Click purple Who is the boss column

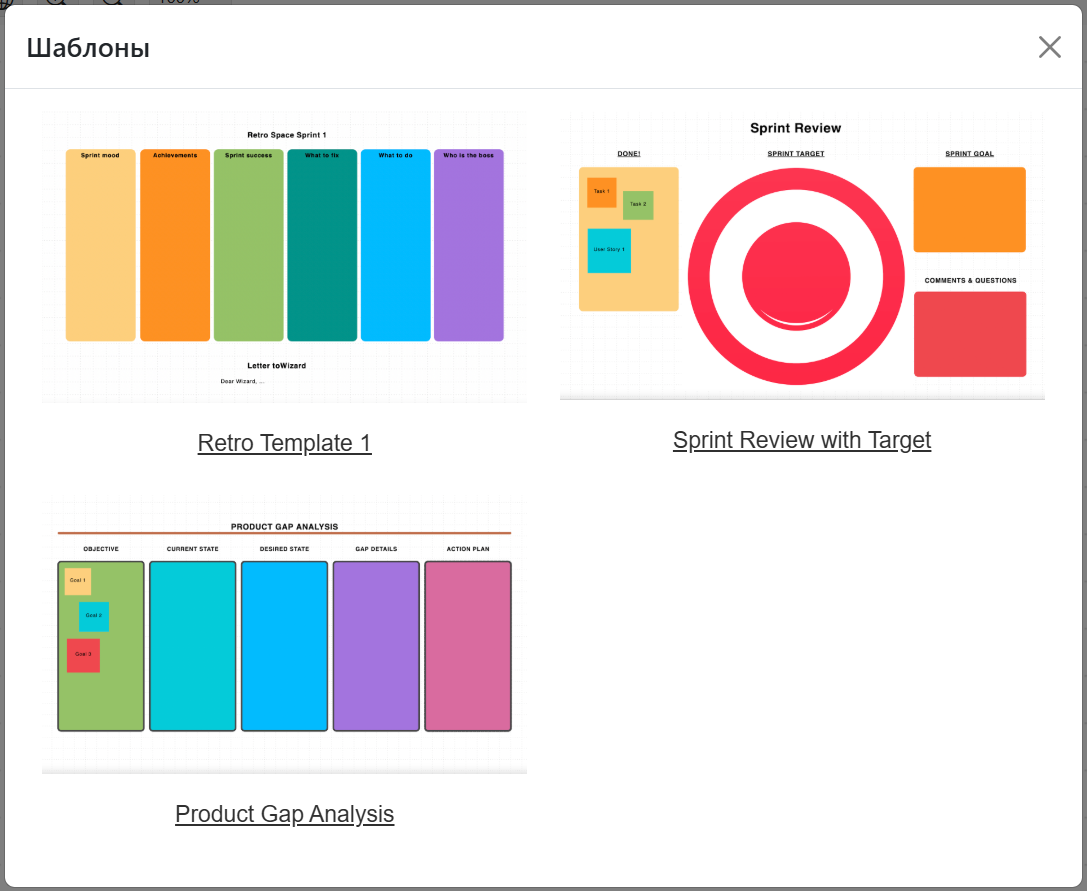[x=468, y=250]
